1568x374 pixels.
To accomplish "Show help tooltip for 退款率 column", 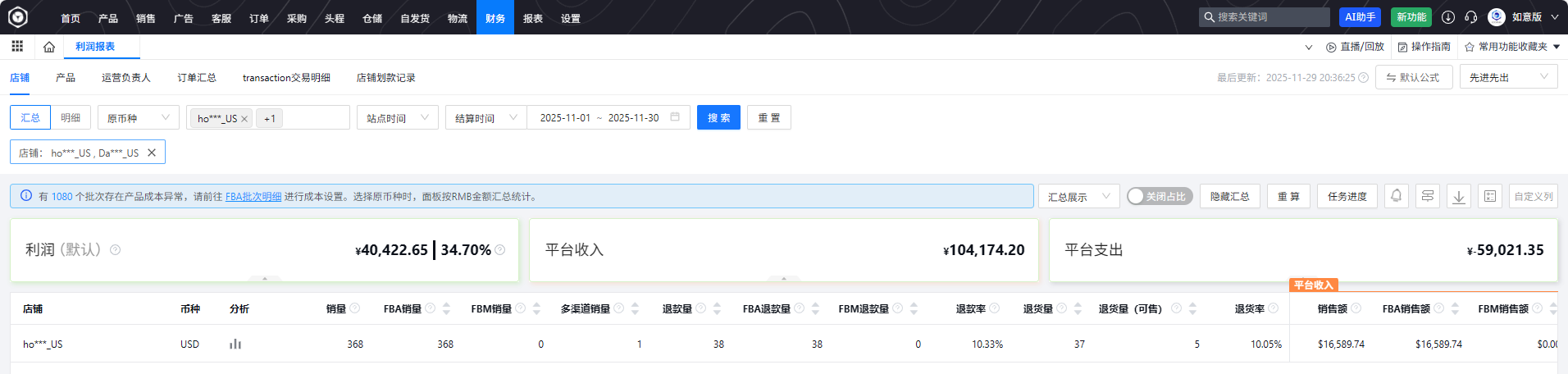I will pos(994,308).
